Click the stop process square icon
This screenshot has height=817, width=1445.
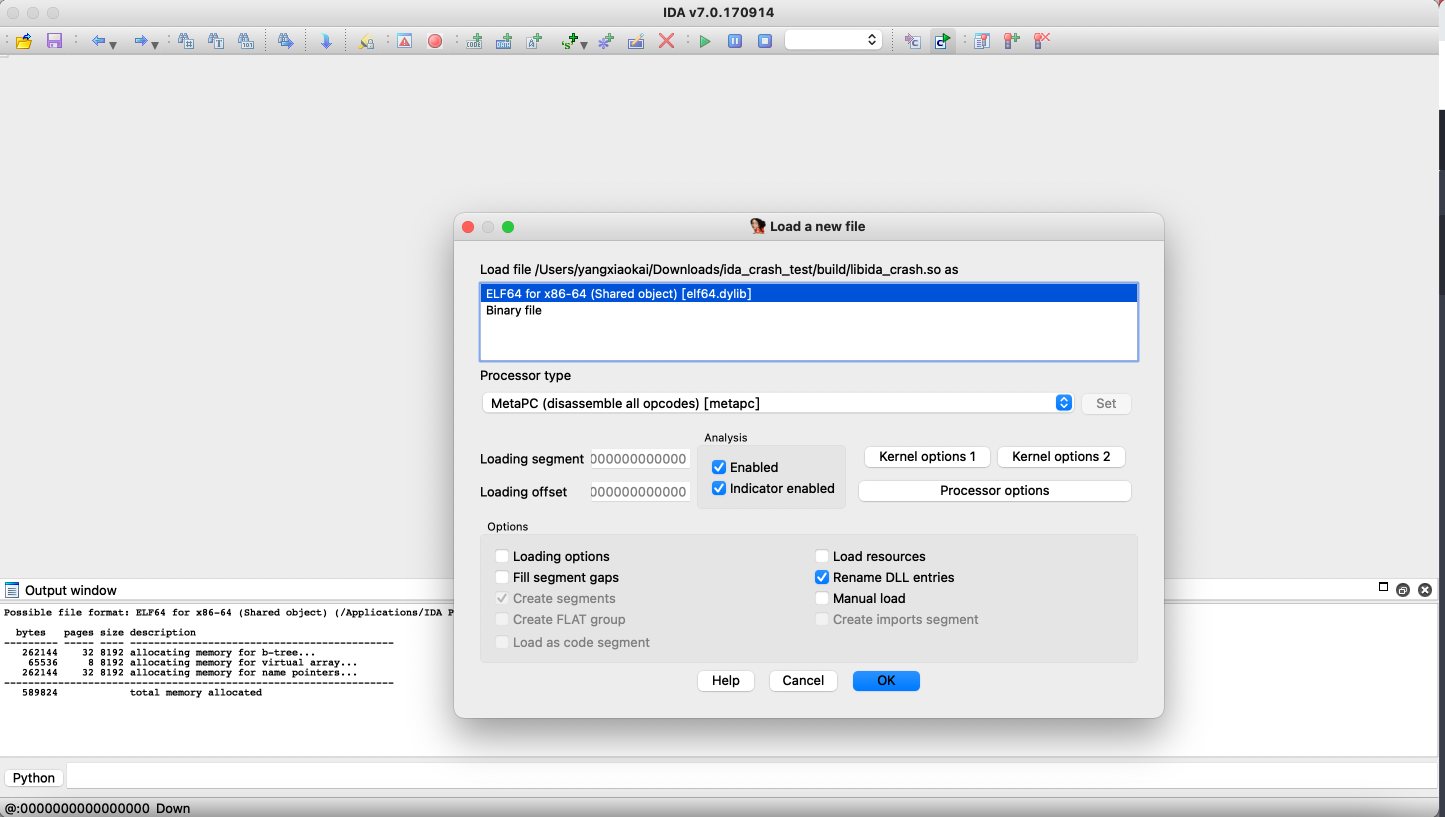(765, 41)
